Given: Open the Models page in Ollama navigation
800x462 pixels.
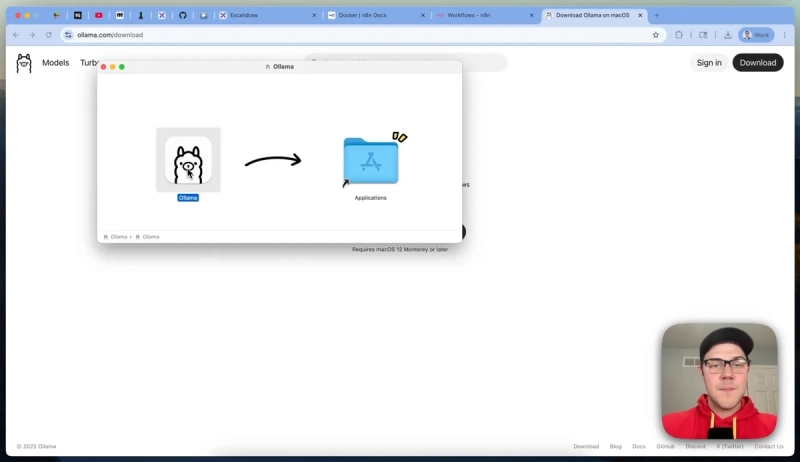Looking at the screenshot, I should point(56,63).
